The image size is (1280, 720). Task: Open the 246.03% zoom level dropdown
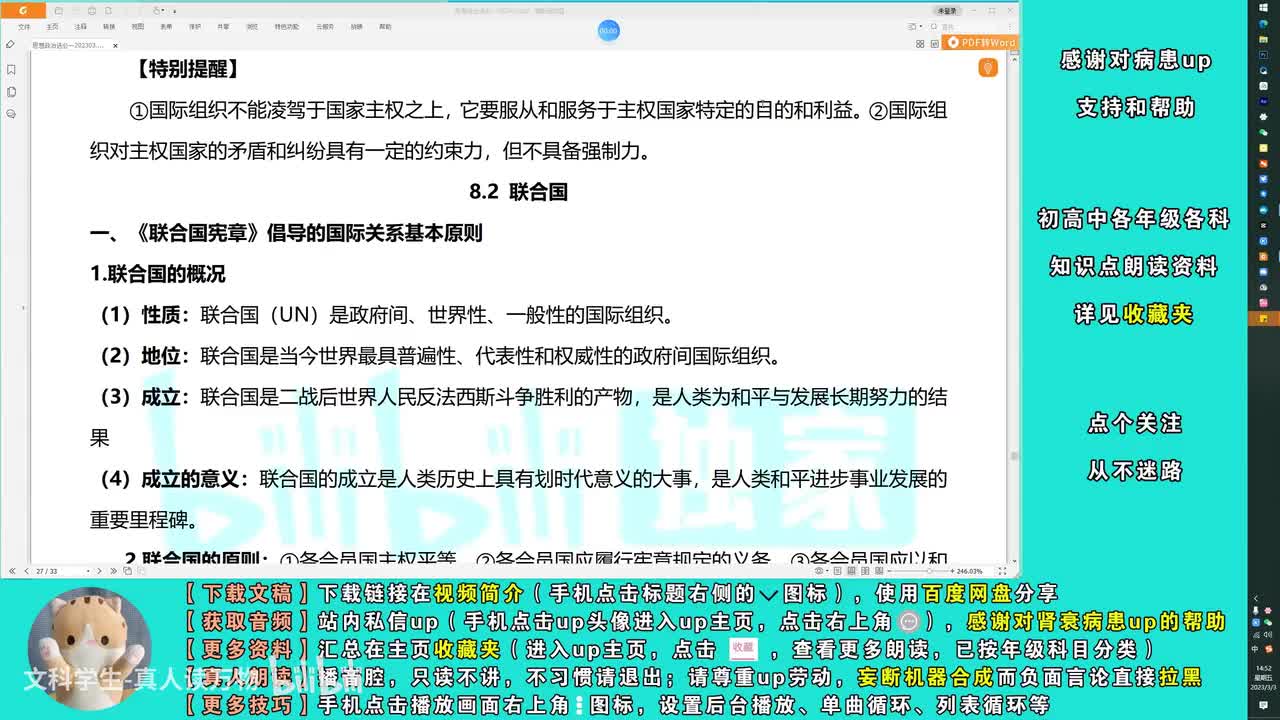[x=972, y=571]
